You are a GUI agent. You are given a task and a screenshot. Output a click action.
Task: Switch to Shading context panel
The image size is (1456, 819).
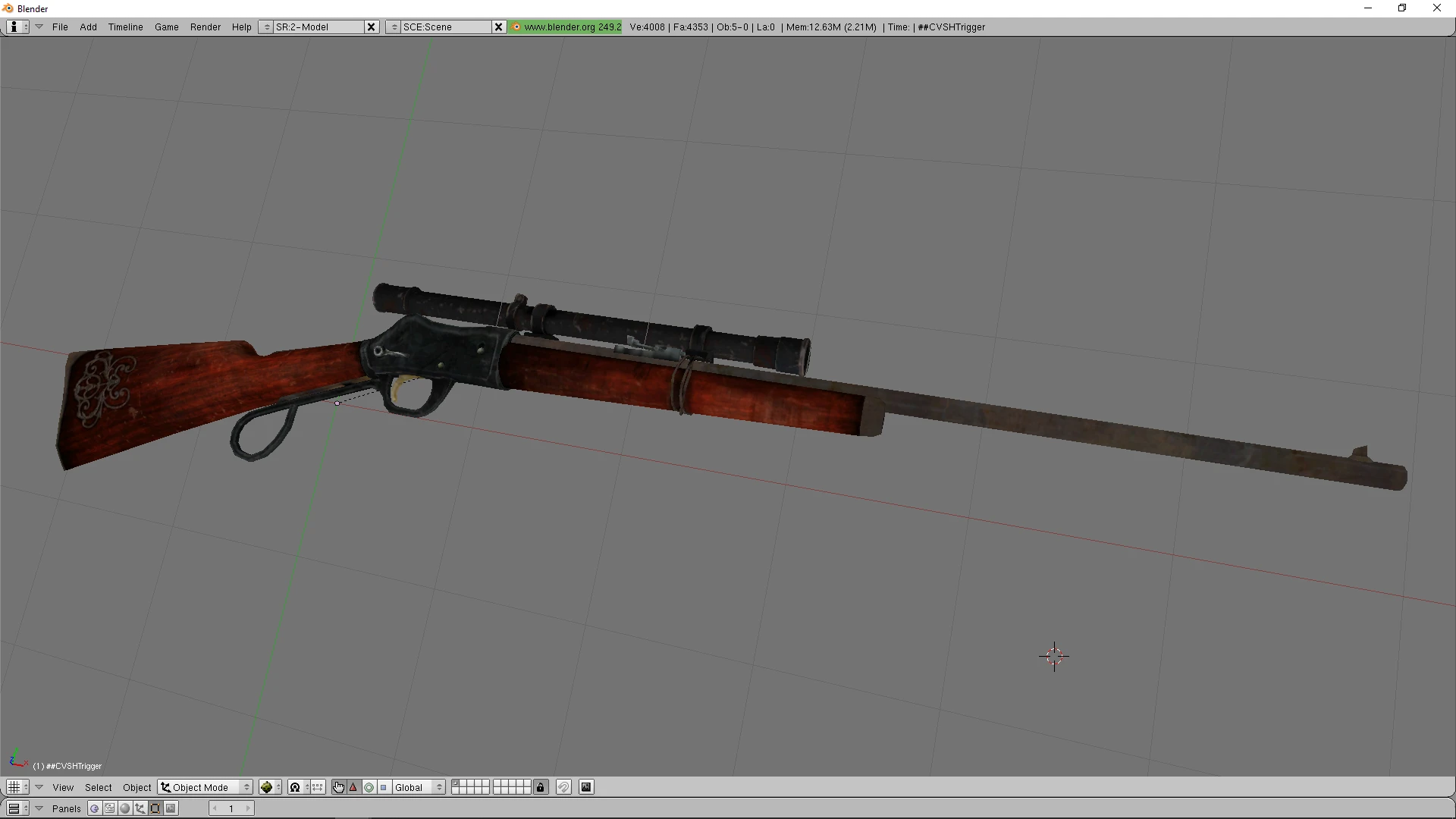tap(125, 808)
